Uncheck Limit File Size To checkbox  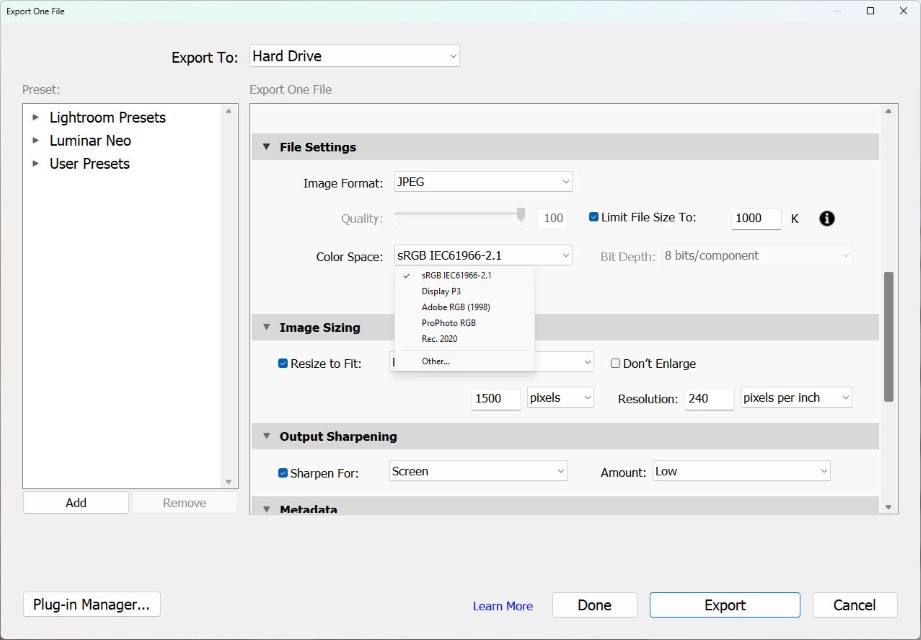(x=594, y=217)
